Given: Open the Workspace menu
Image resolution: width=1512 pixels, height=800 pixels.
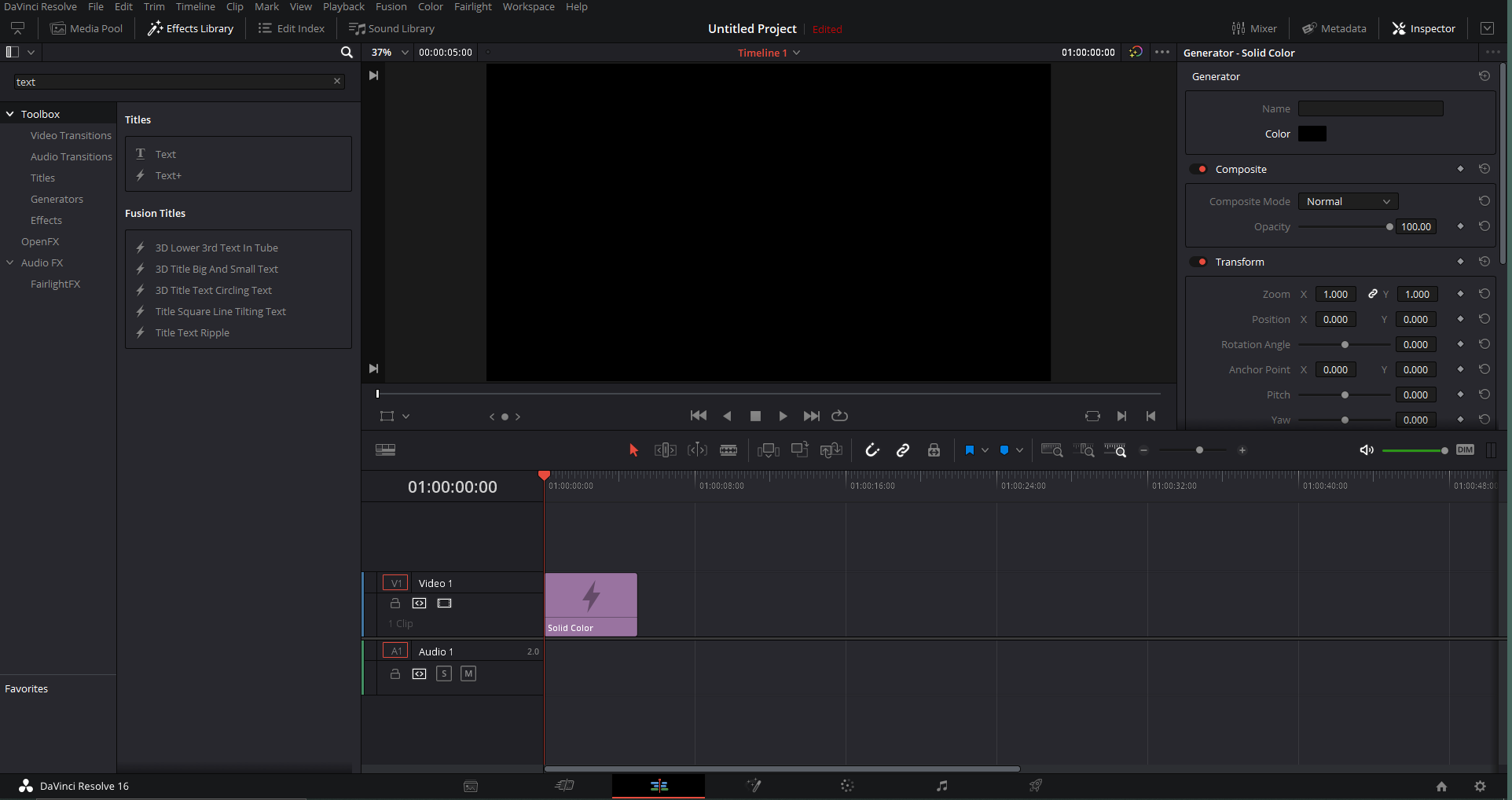Looking at the screenshot, I should [529, 6].
